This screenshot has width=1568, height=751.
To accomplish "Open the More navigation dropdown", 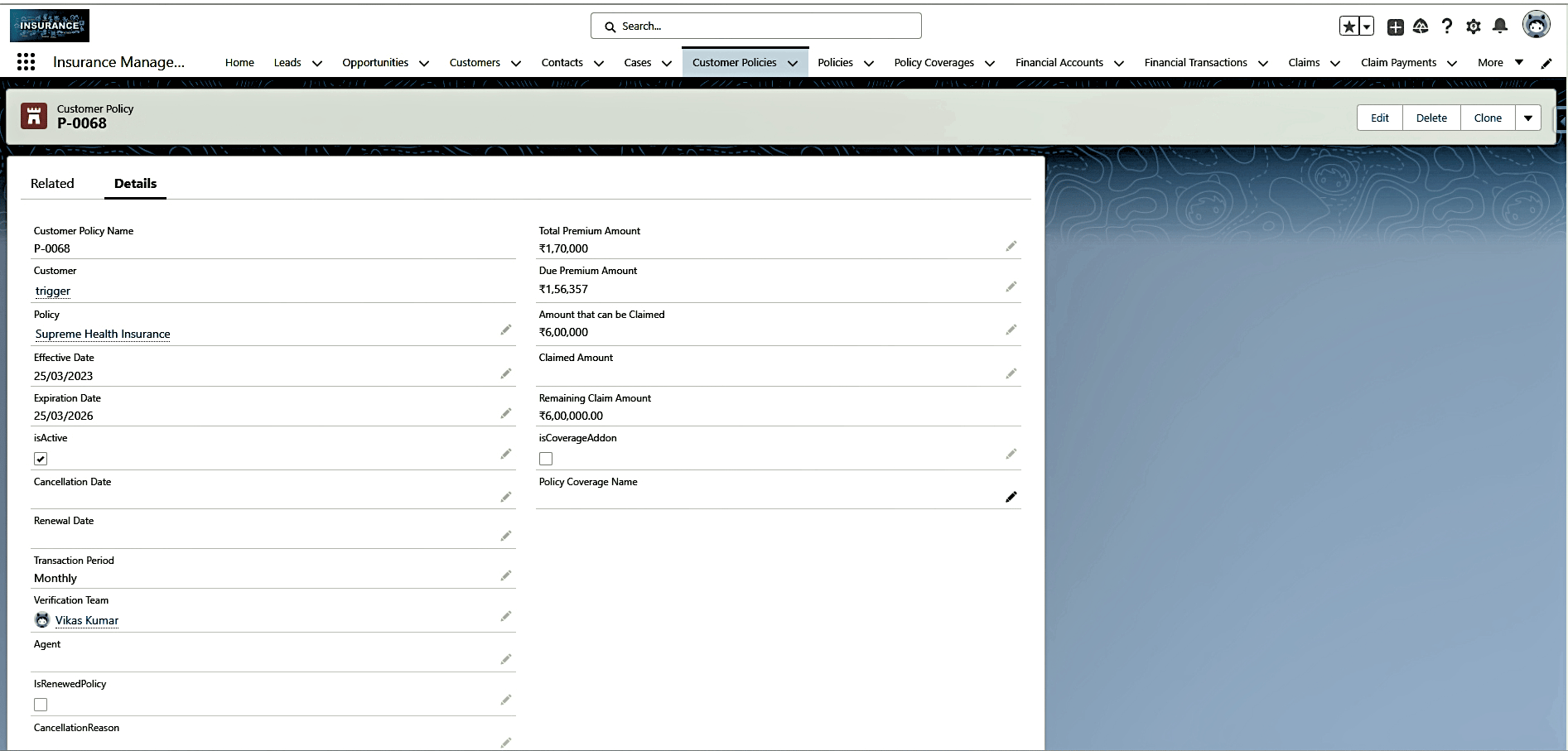I will pos(1500,62).
